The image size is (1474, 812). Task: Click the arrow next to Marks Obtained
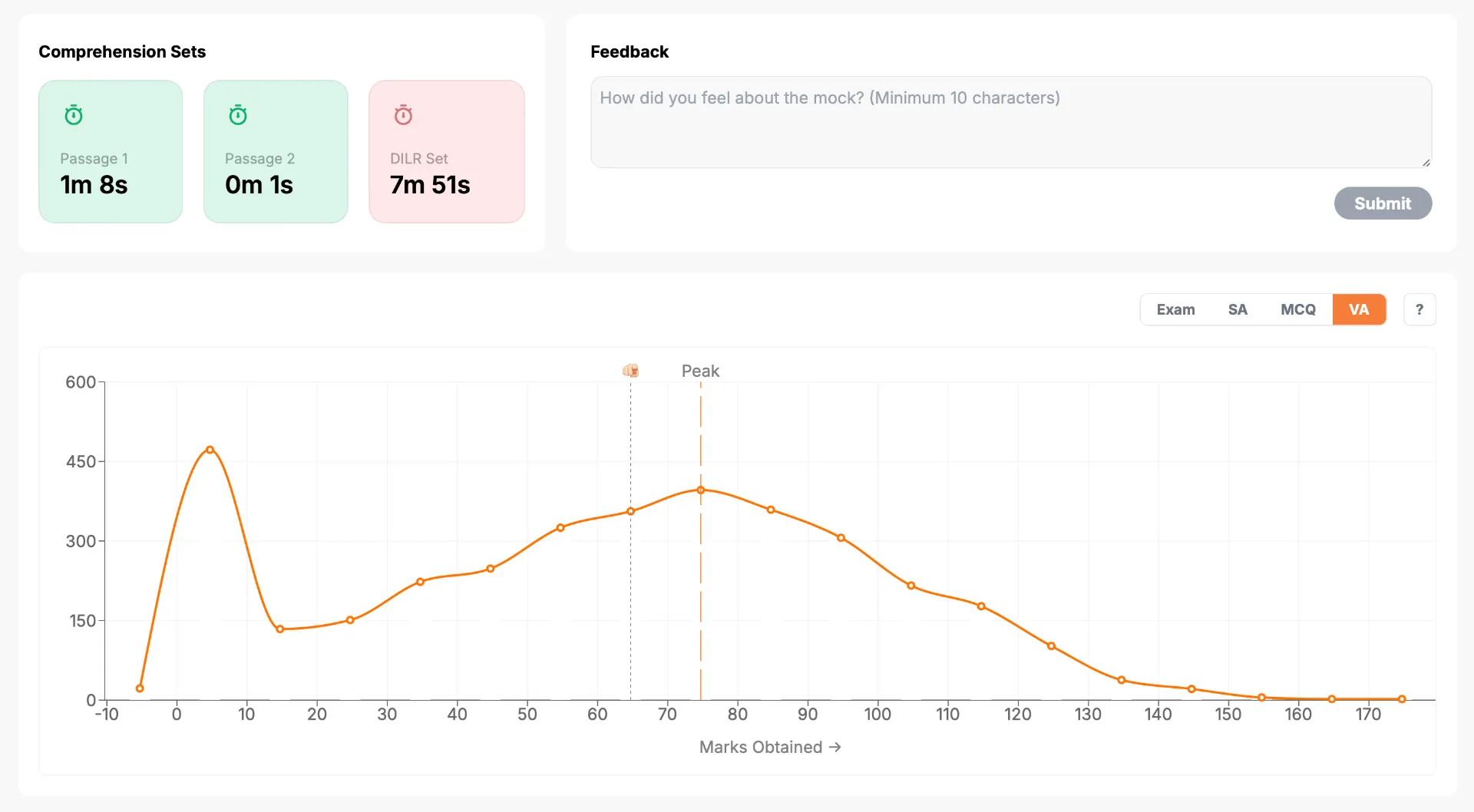tap(834, 747)
